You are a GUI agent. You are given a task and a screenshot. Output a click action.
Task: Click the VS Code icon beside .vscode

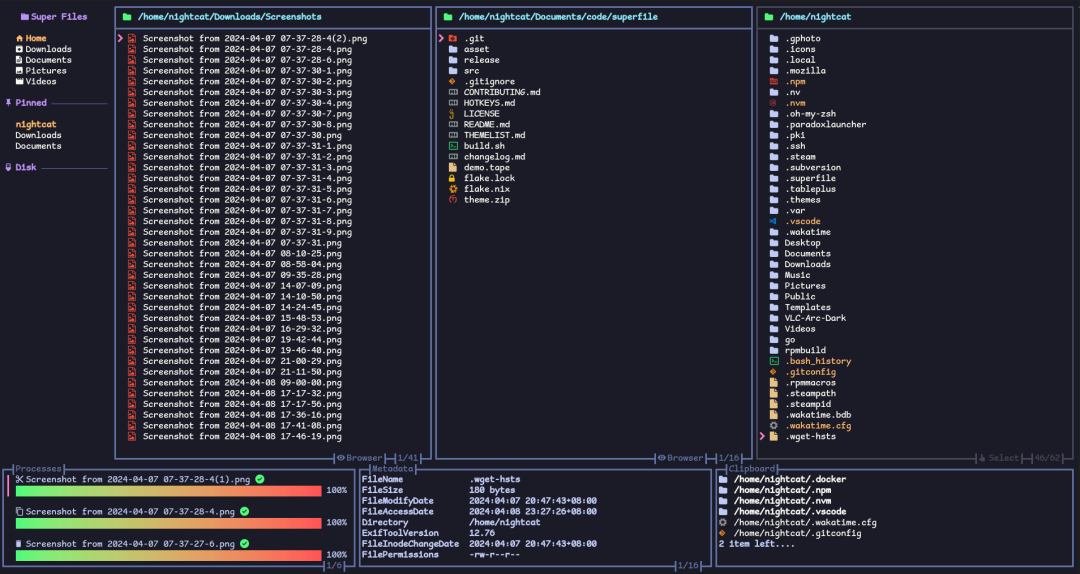(773, 221)
